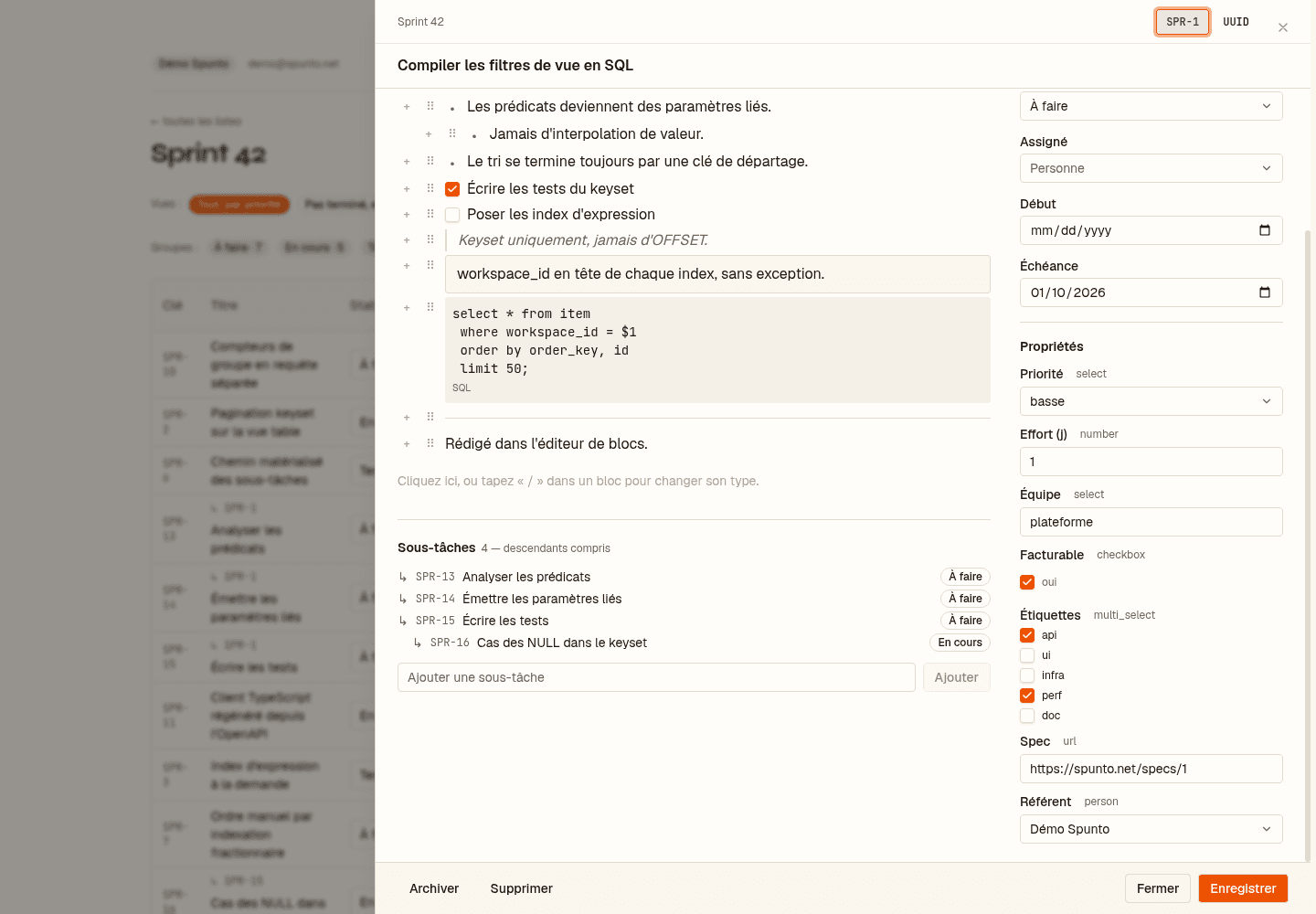
Task: Click the add-block plus beside "Écrire les tests du keyset"
Action: (407, 189)
